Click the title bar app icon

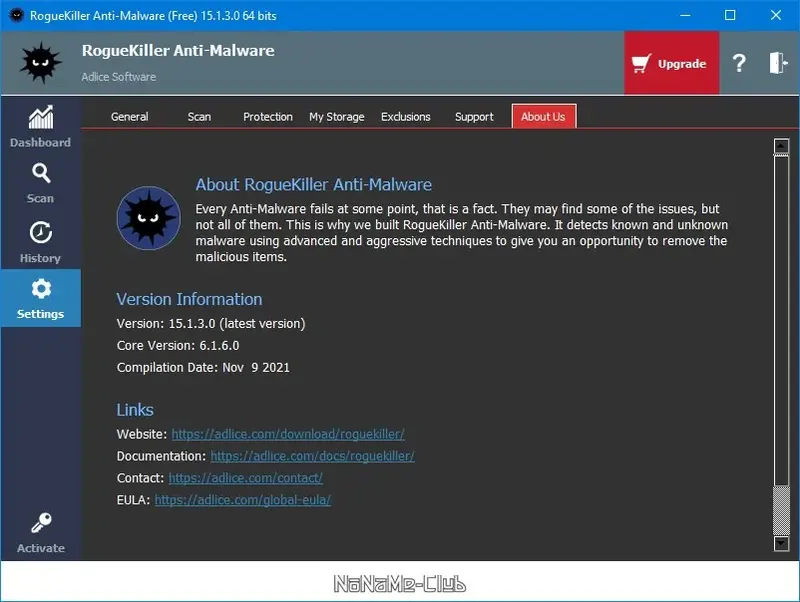(16, 15)
